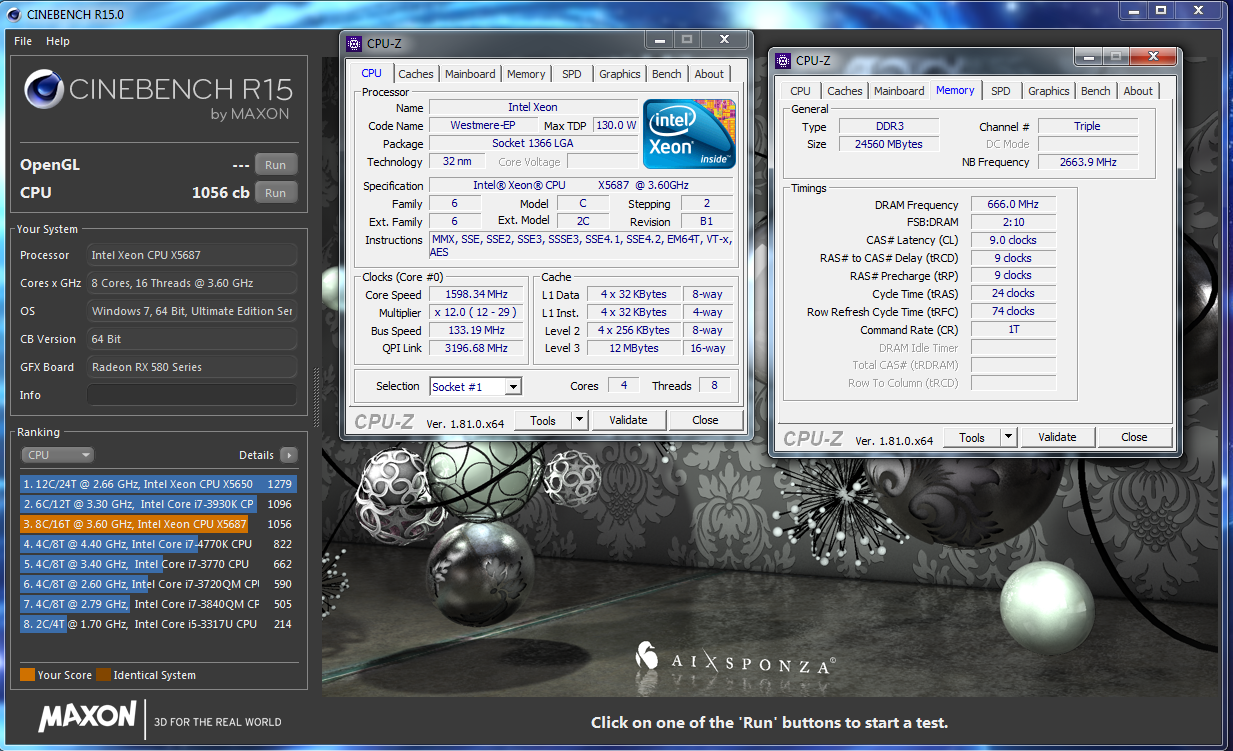Click Tools button in CPU-Z Memory window
This screenshot has width=1233, height=751.
(x=972, y=437)
